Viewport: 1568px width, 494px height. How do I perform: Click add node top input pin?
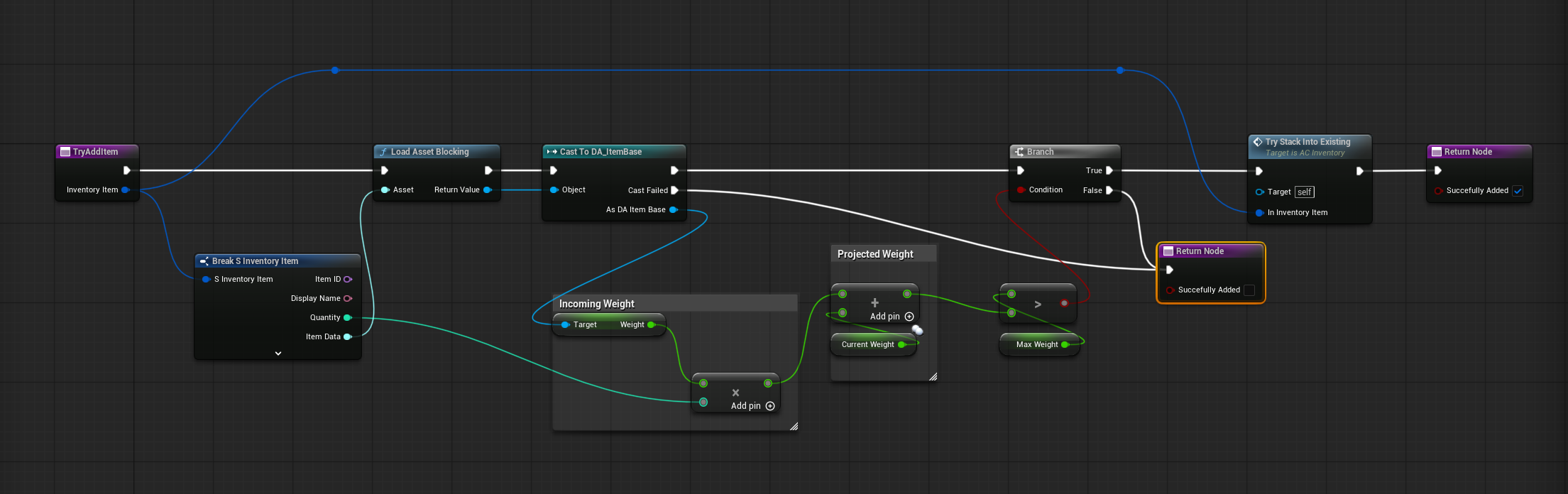tap(843, 294)
